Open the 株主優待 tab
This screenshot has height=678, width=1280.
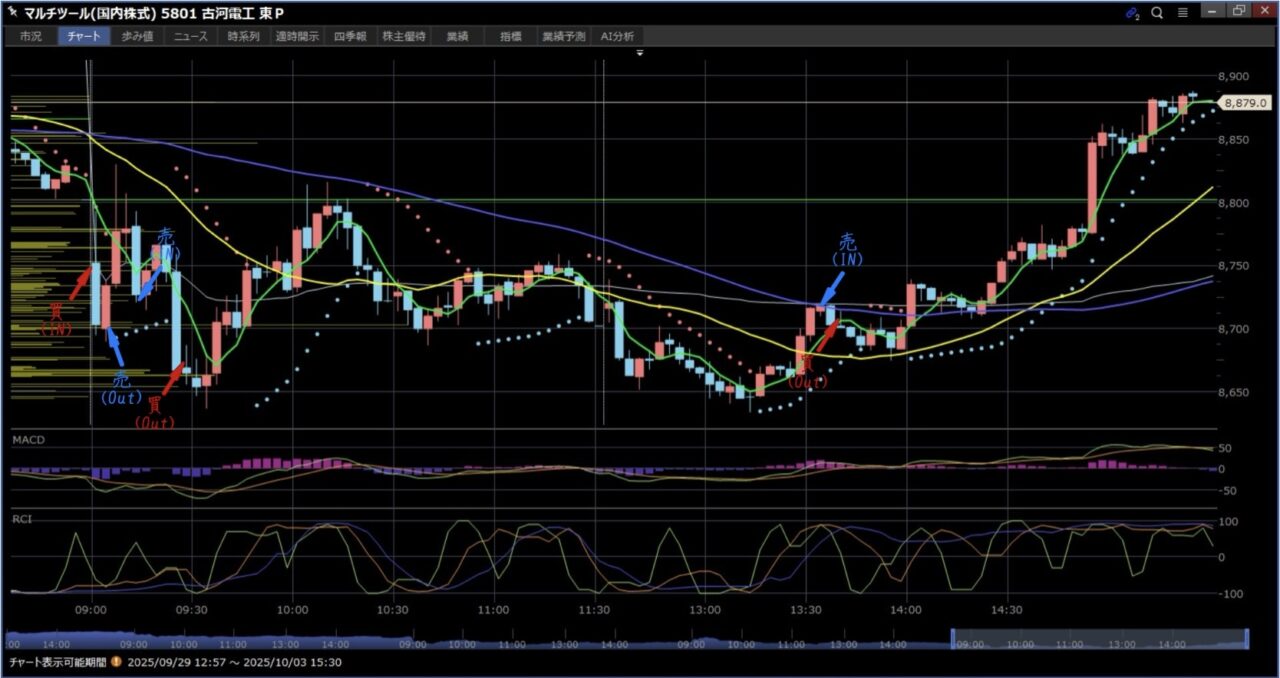[x=404, y=36]
